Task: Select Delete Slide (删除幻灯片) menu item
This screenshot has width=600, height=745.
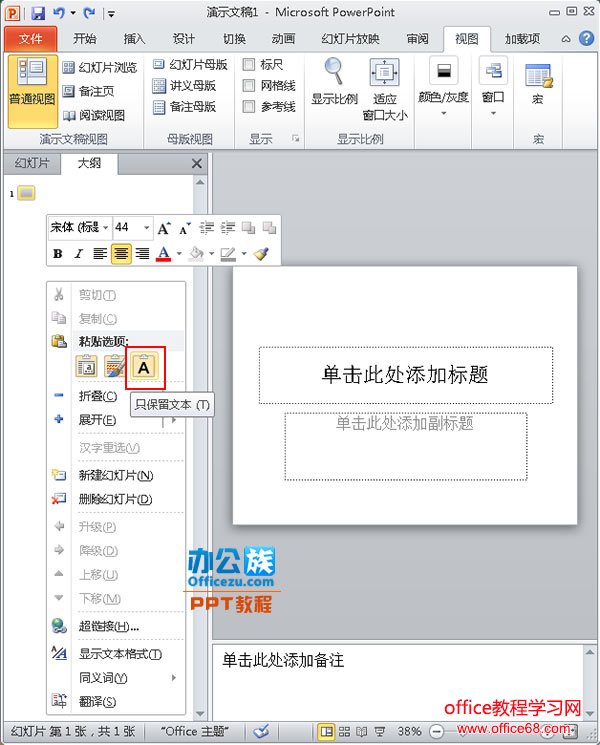Action: click(x=116, y=499)
